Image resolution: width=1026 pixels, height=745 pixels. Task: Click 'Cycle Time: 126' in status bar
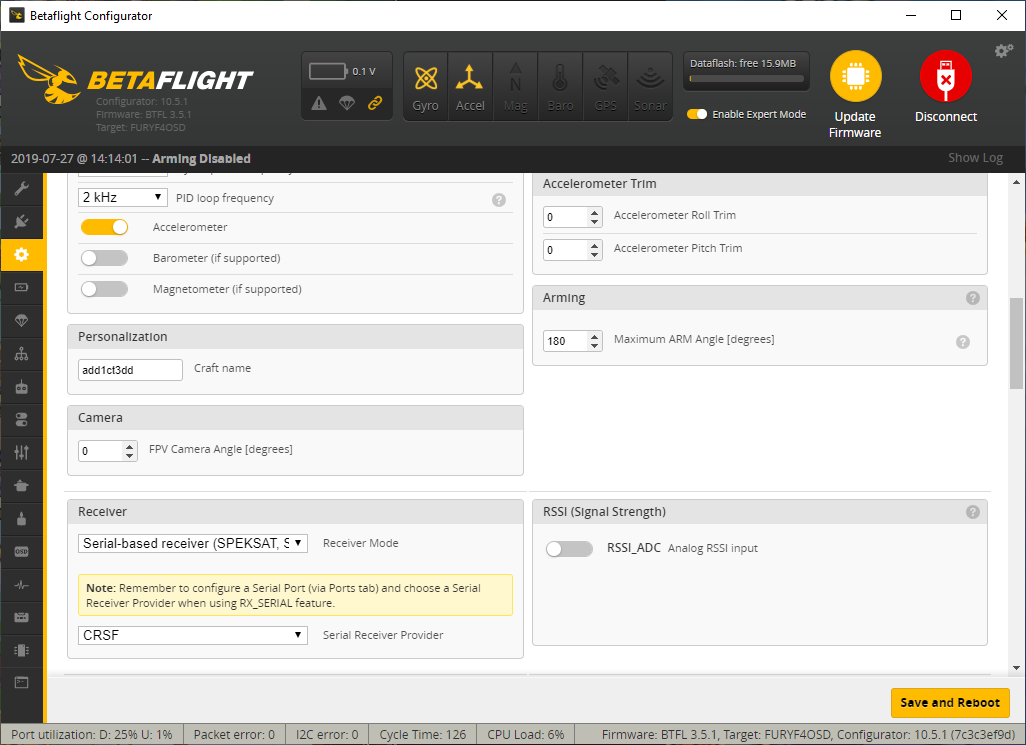click(x=423, y=735)
